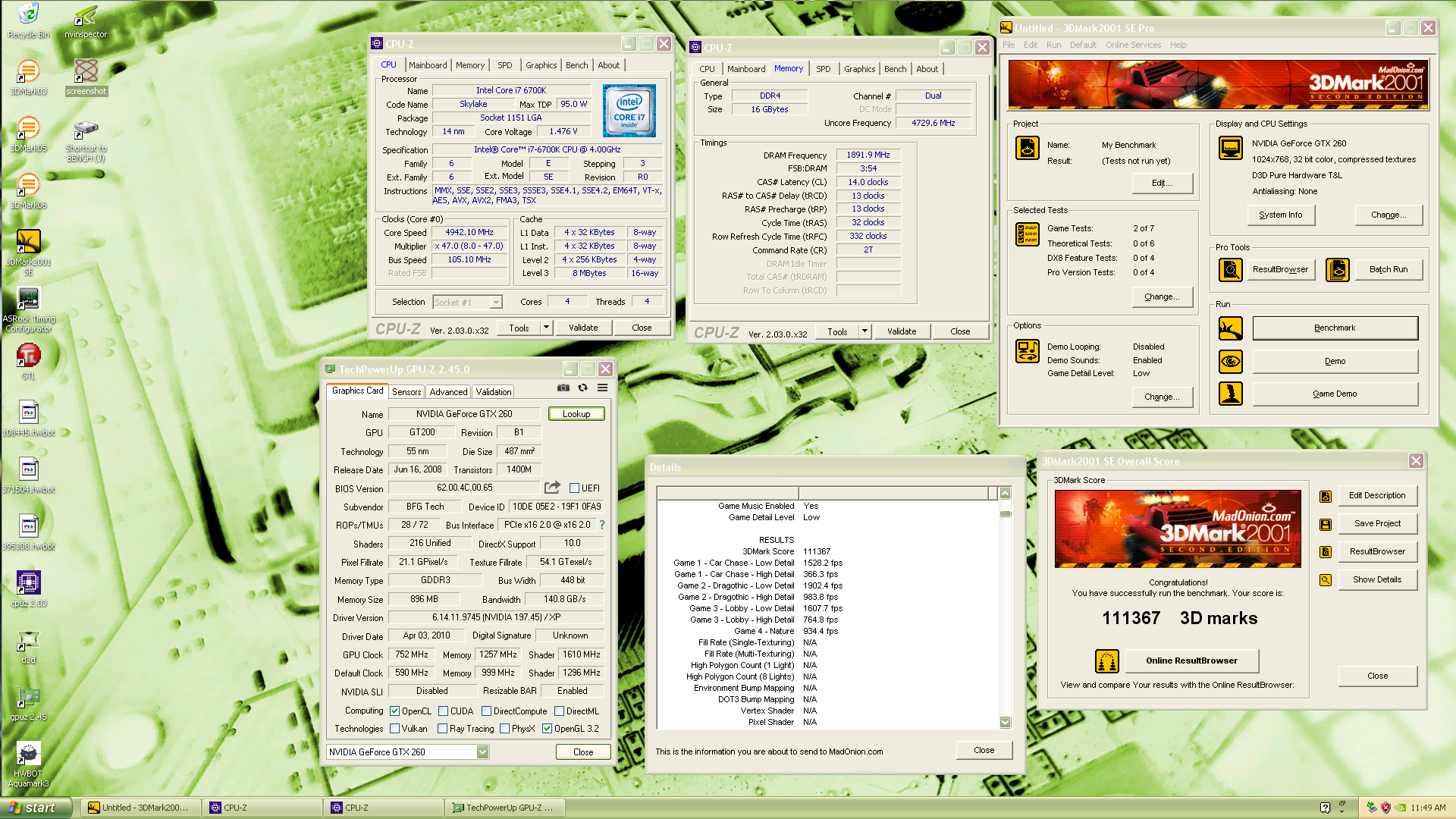
Task: Click 3DMark2001 Second Edition banner thumbnail
Action: point(1177,529)
